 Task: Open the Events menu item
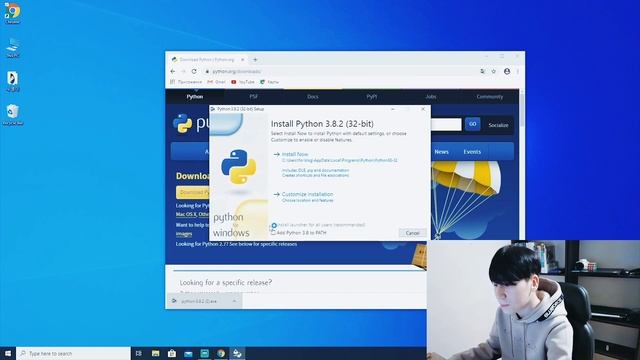(472, 152)
